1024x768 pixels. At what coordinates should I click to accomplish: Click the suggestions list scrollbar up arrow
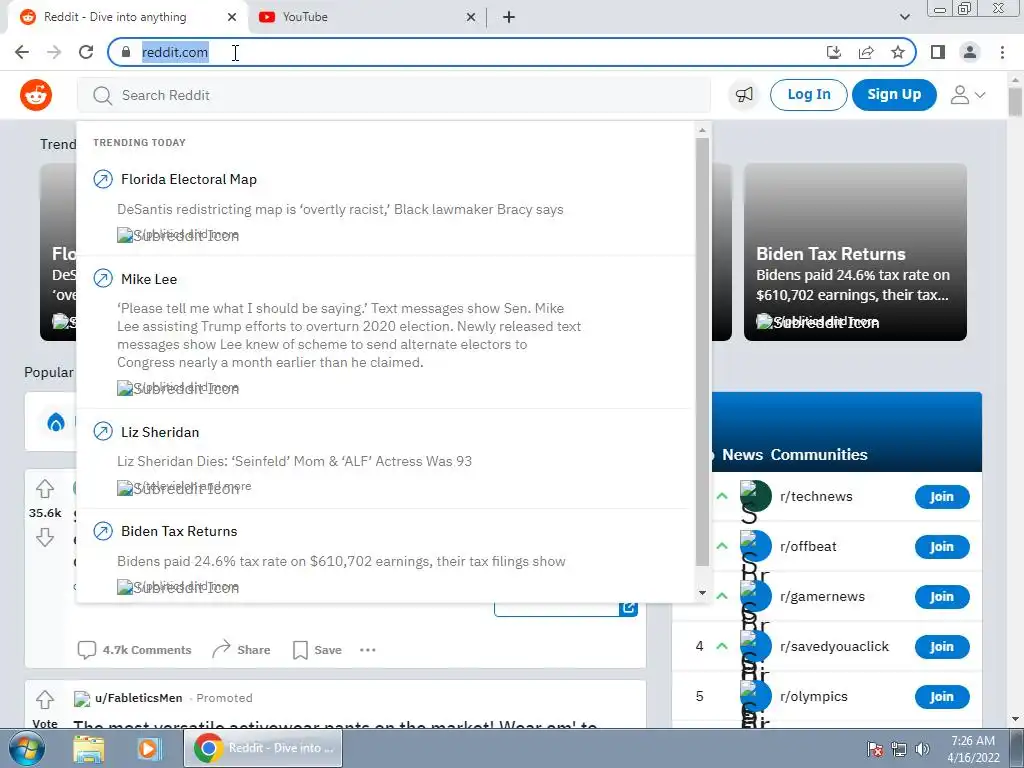[702, 130]
